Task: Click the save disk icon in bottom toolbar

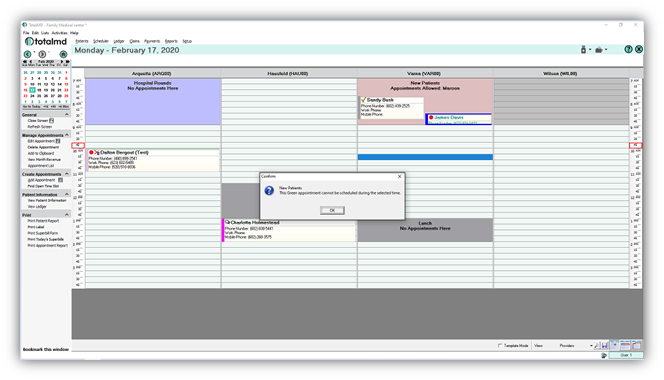Action: pyautogui.click(x=605, y=346)
